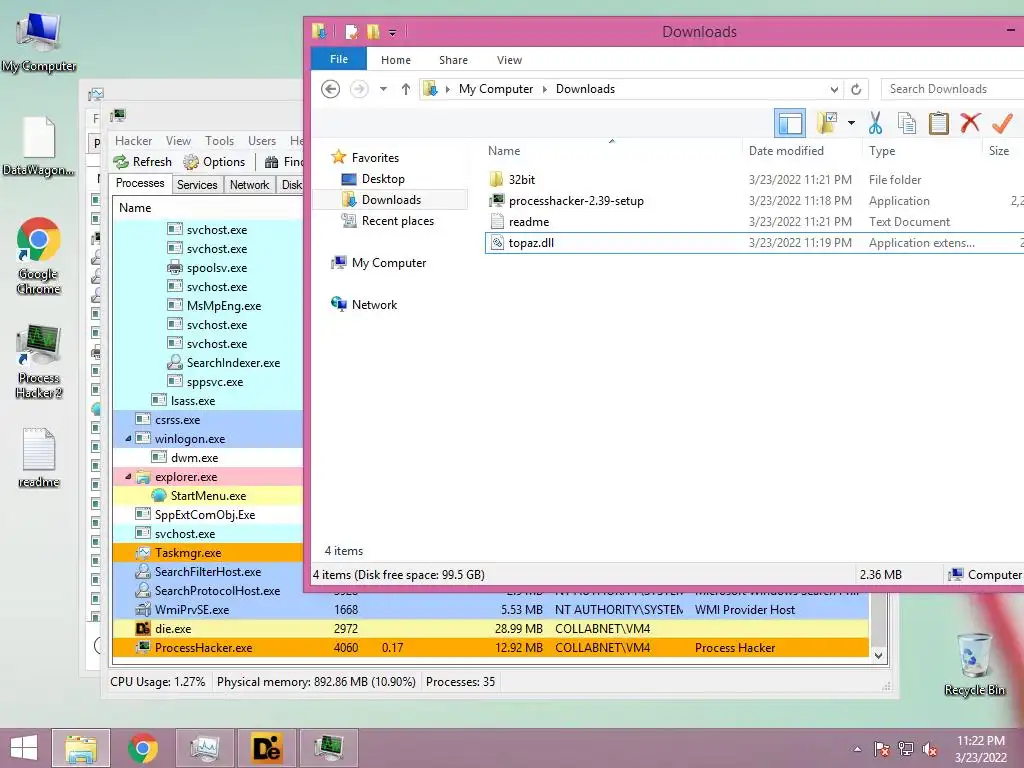The image size is (1024, 768).
Task: Select the StartMenu.exe process
Action: 208,496
